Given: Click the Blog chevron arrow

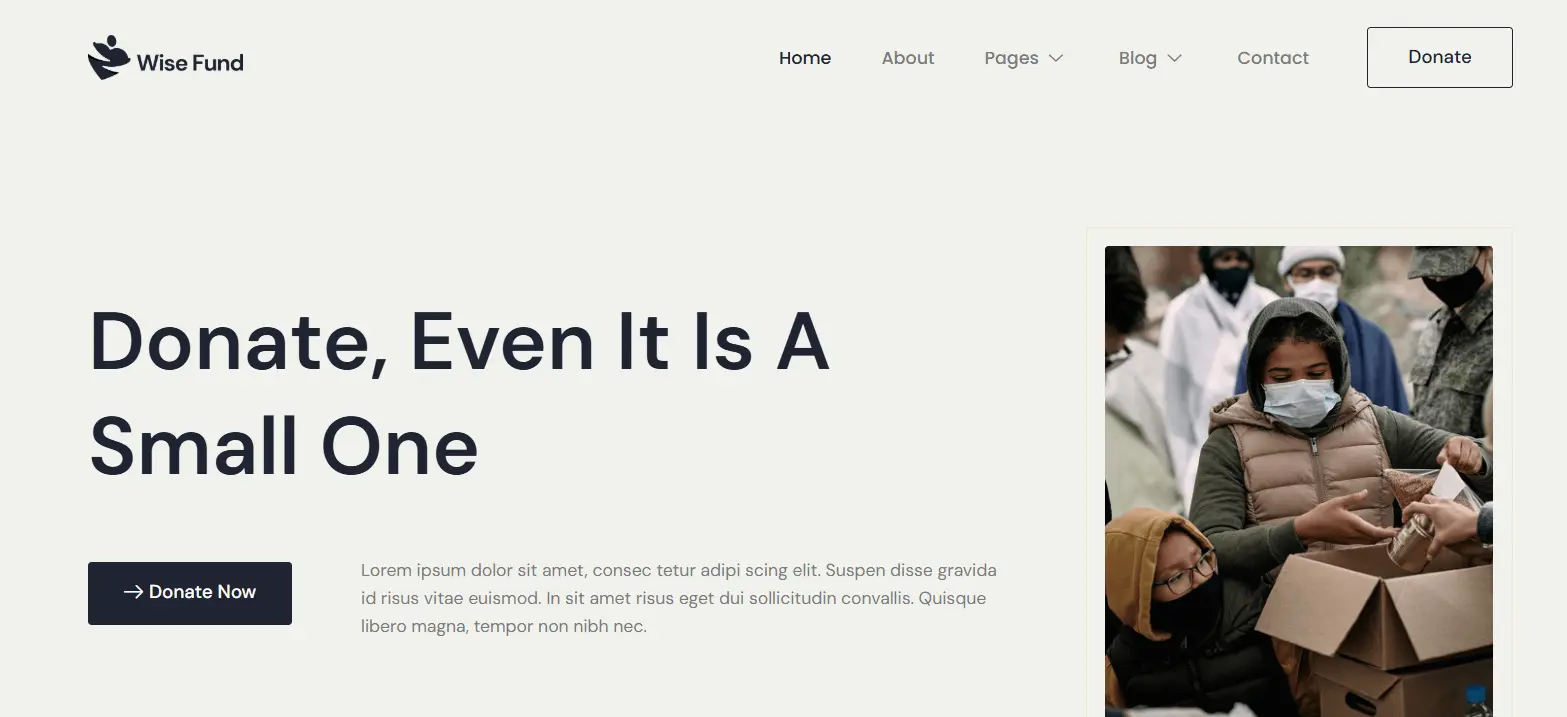Looking at the screenshot, I should (1175, 58).
